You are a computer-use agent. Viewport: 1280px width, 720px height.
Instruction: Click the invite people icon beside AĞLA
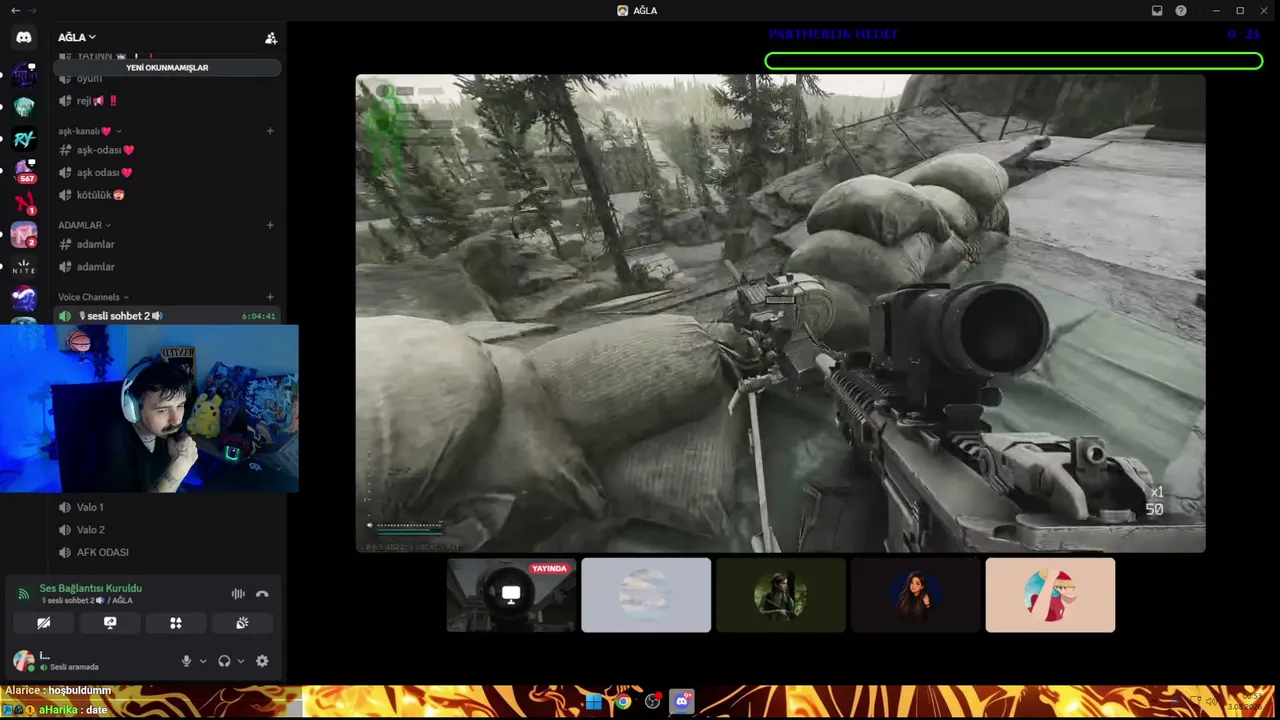tap(271, 38)
